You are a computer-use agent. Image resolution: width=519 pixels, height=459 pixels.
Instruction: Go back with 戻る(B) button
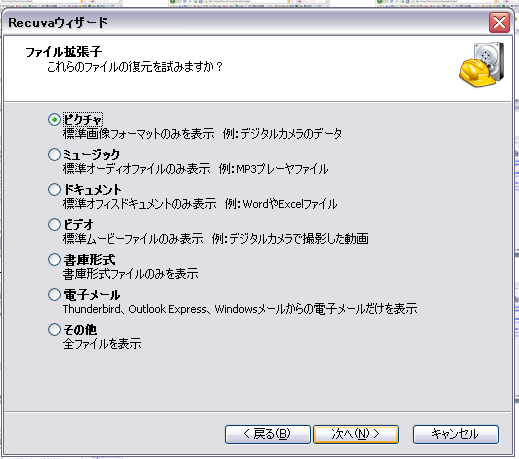pos(268,434)
